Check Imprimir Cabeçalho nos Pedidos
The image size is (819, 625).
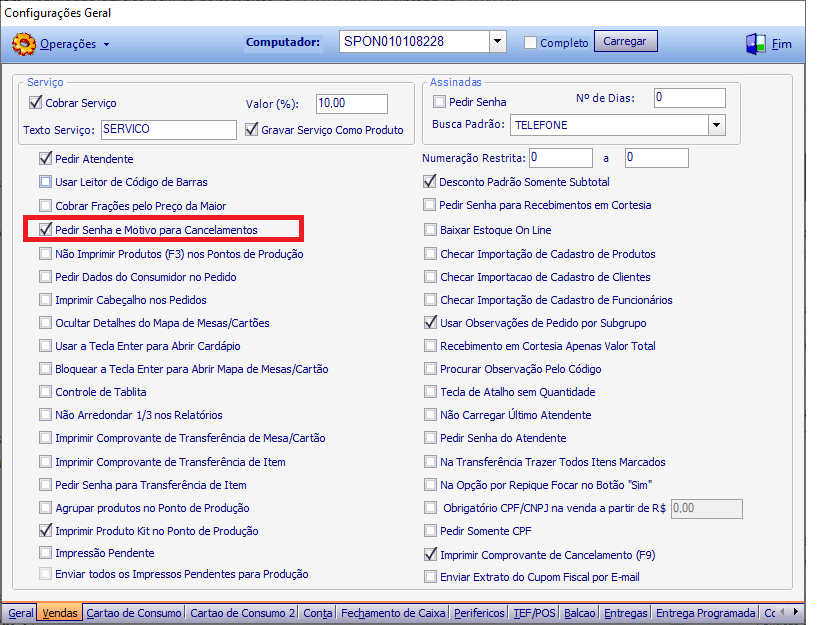(x=45, y=300)
